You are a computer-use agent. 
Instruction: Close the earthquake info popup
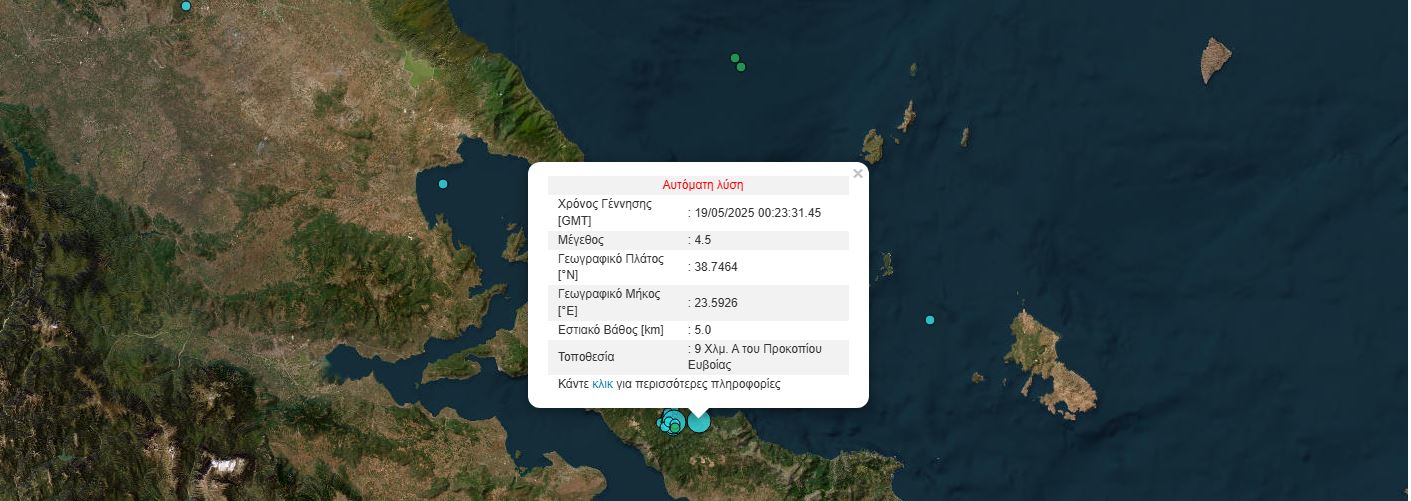(857, 174)
